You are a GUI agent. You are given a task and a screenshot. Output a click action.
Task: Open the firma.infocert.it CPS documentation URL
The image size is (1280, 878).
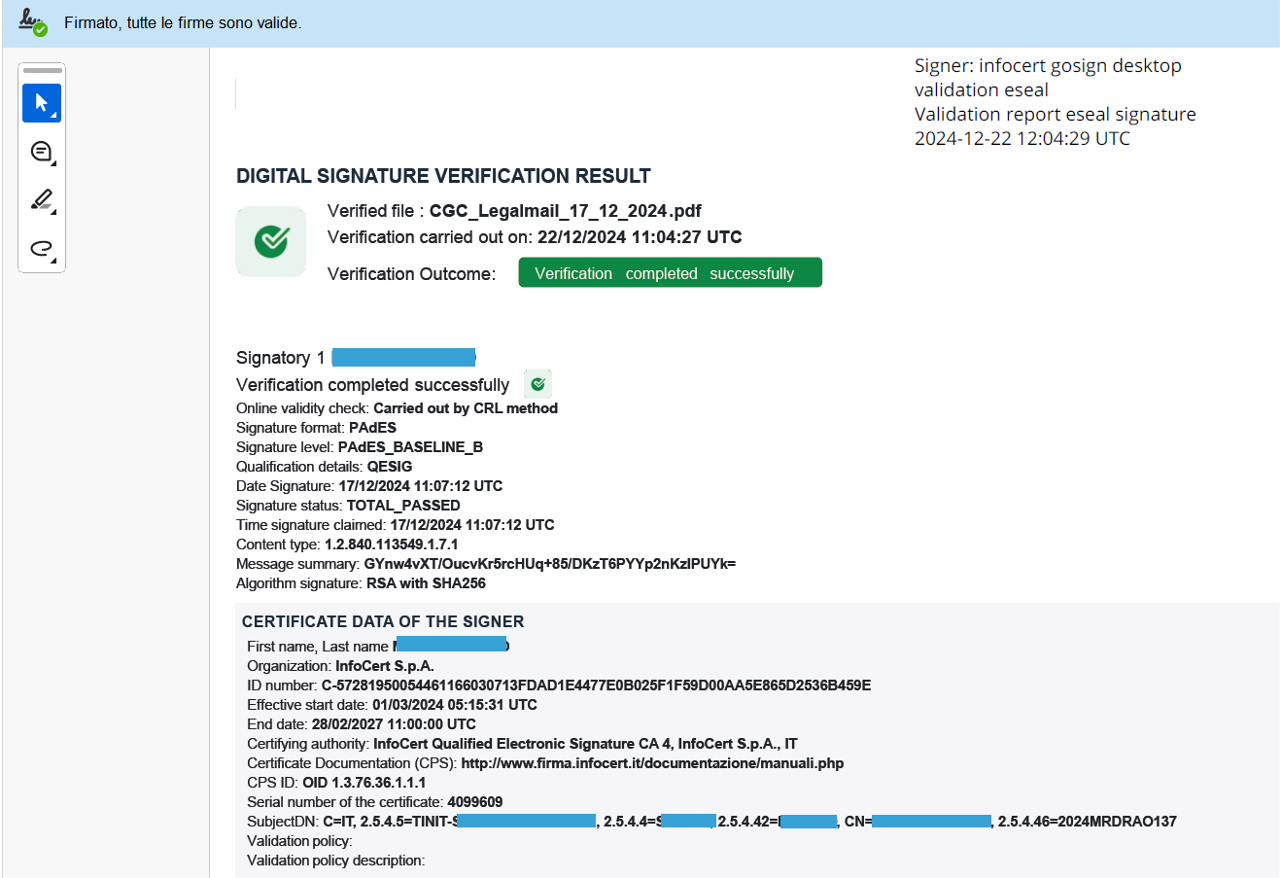point(652,763)
